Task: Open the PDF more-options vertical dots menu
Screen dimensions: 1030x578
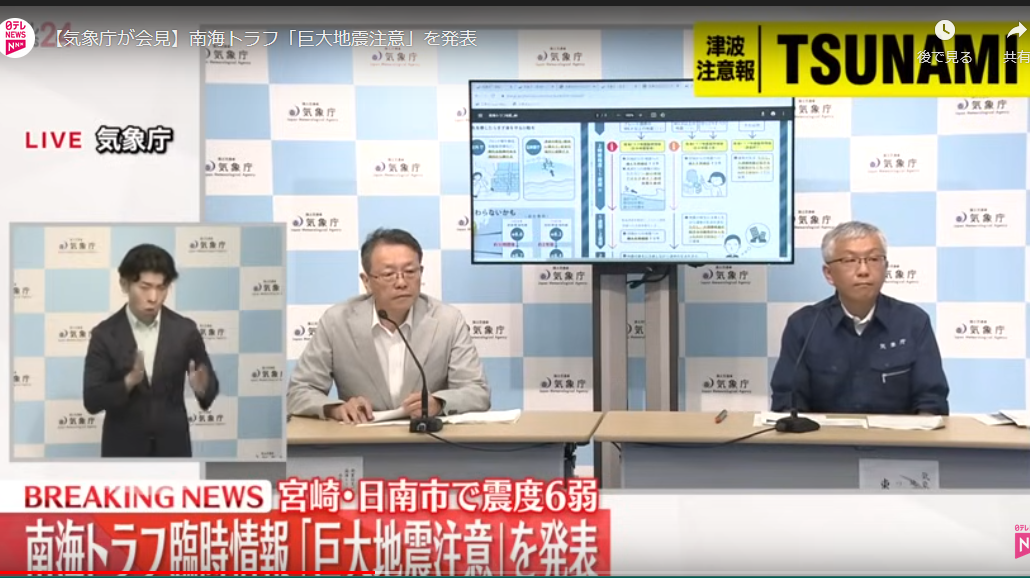Action: [x=783, y=114]
